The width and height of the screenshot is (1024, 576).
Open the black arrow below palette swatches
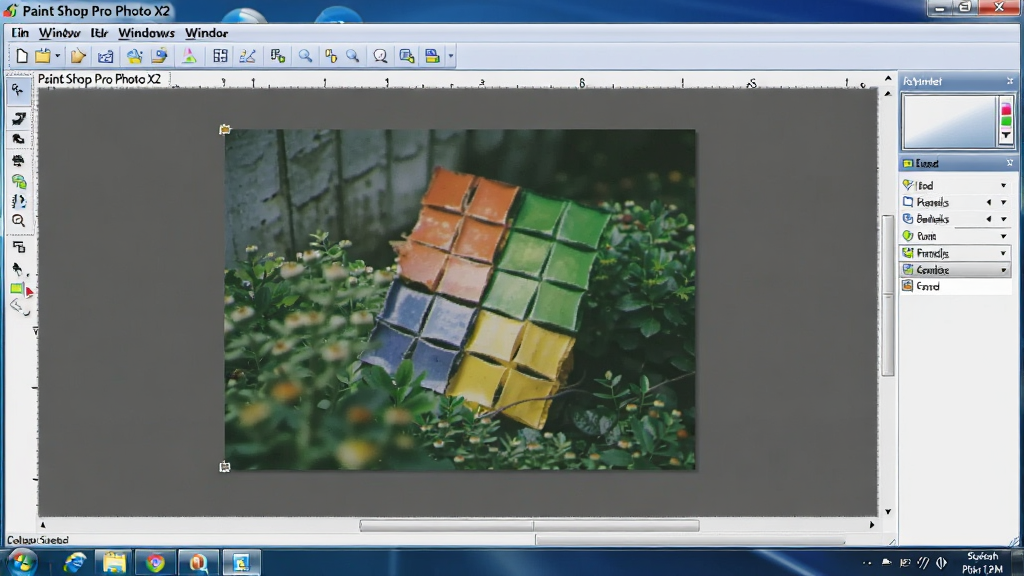1006,135
